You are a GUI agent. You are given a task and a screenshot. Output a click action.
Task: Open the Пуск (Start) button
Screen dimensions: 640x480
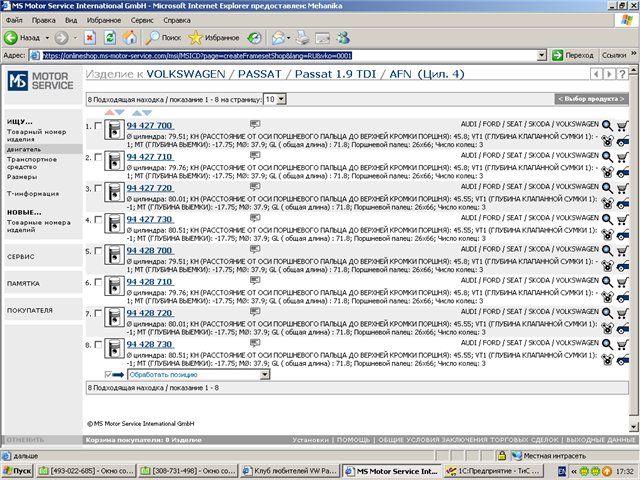tap(17, 471)
